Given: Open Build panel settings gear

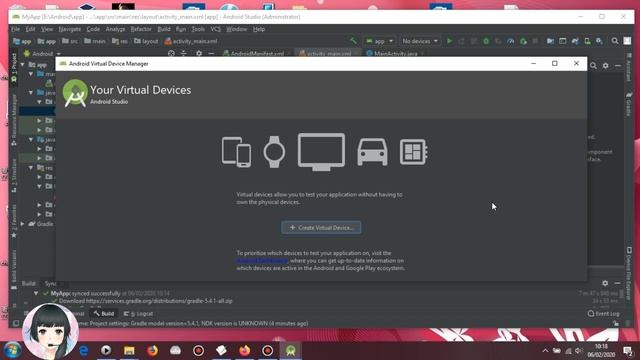Looking at the screenshot, I should pos(605,283).
